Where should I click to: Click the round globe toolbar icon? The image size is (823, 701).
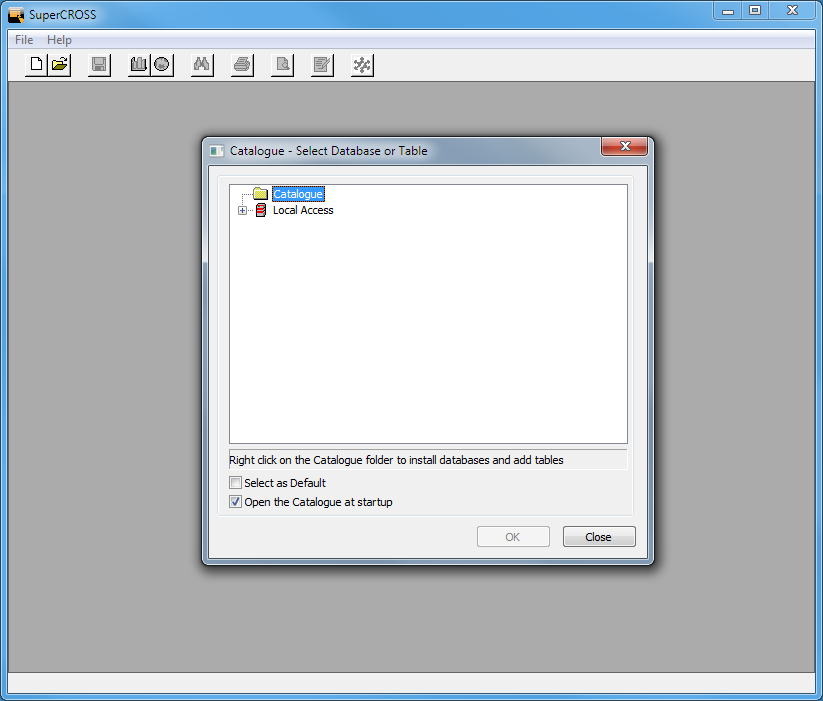click(162, 65)
